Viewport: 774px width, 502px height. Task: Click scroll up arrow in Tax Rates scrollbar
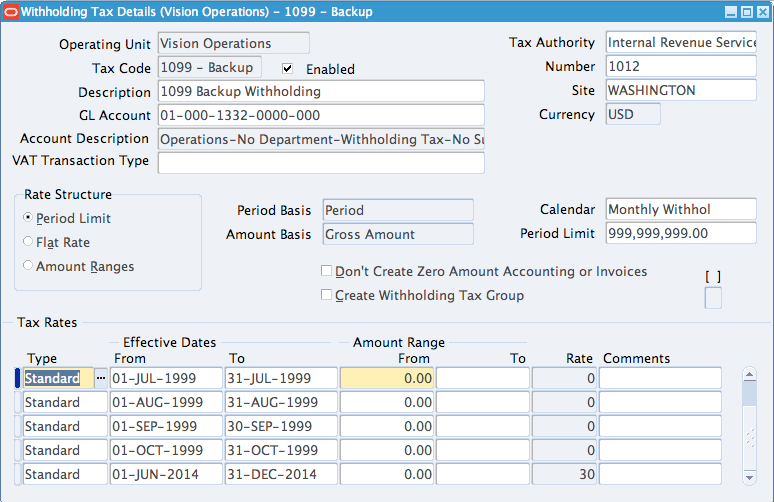(x=749, y=375)
